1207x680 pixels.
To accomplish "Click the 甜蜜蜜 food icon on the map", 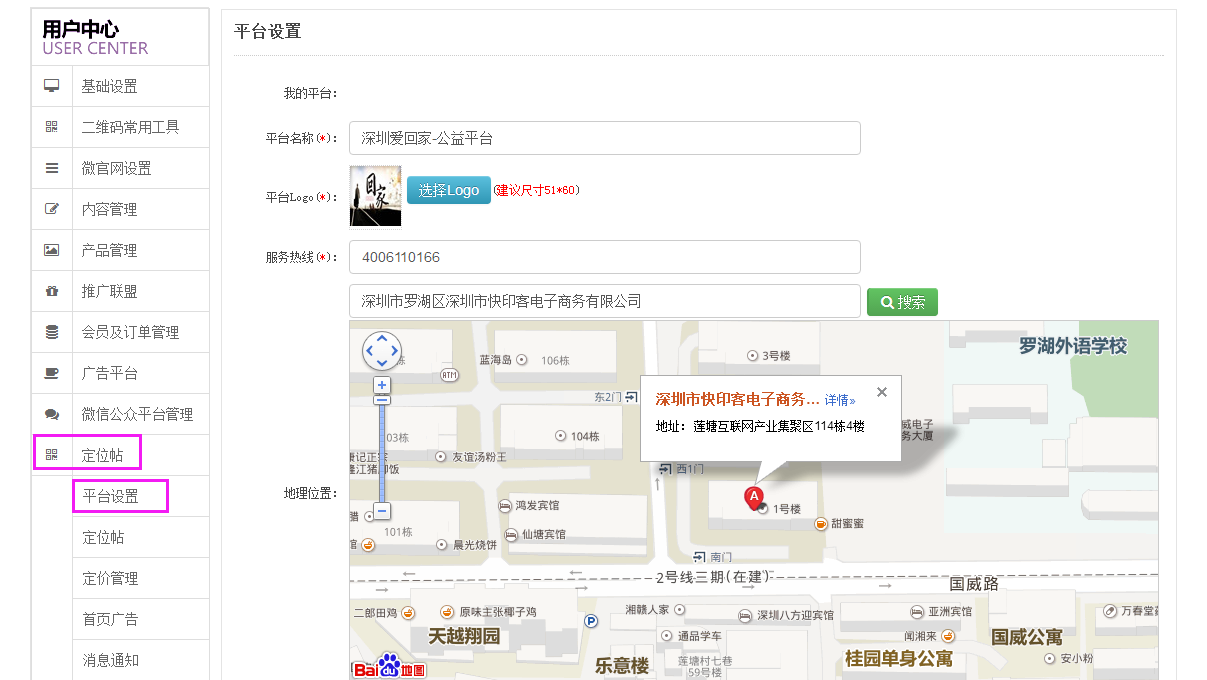I will pyautogui.click(x=821, y=523).
